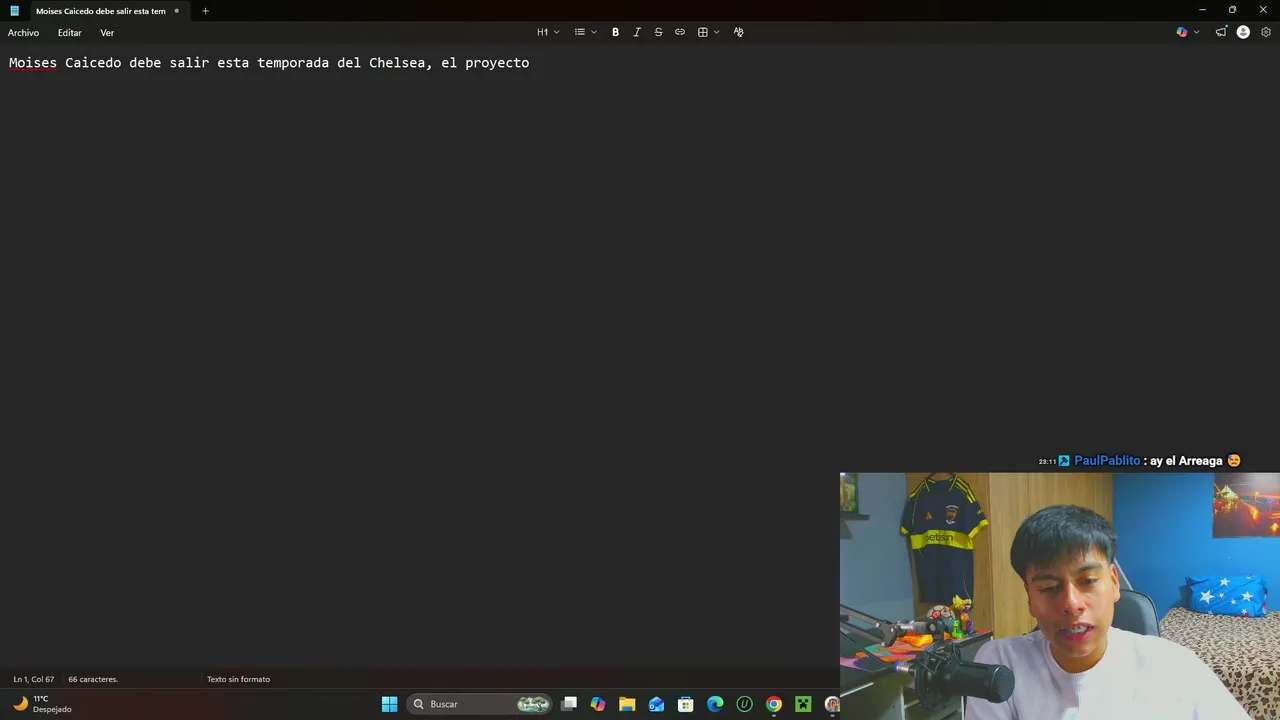Expand the Copilot options chevron
This screenshot has width=1280, height=720.
pyautogui.click(x=1196, y=32)
